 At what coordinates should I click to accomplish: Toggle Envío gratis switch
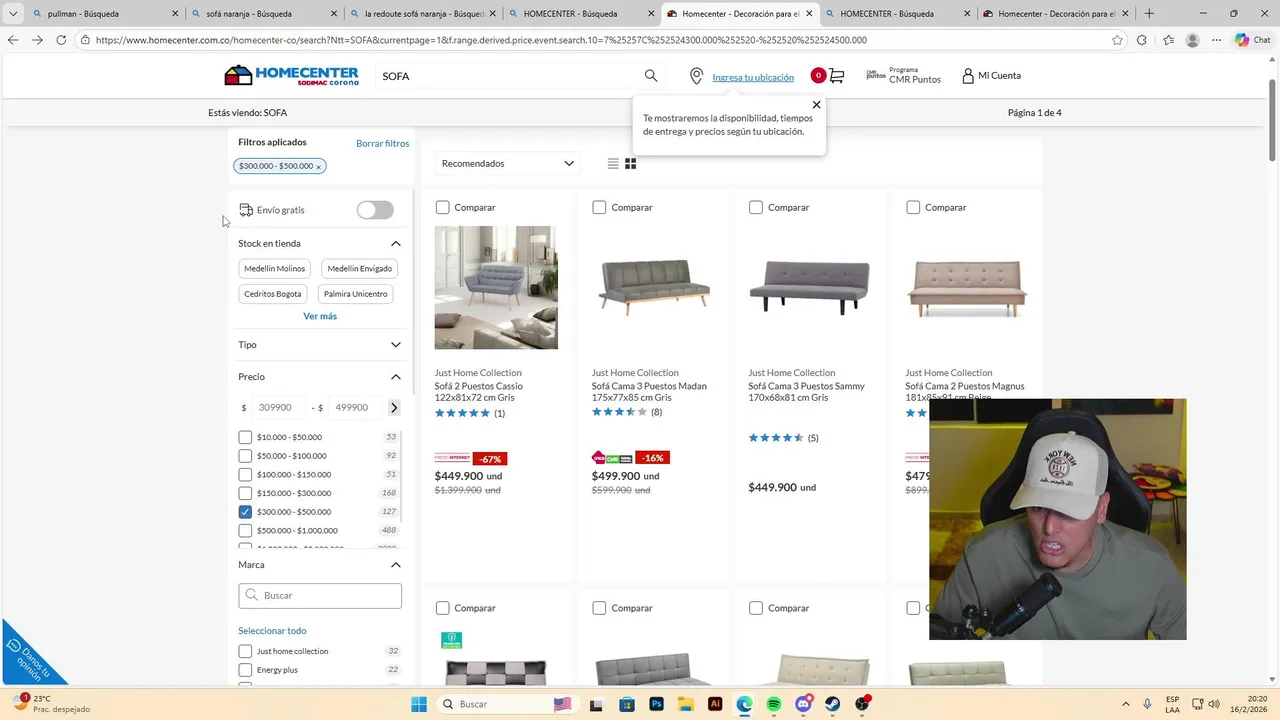point(375,210)
